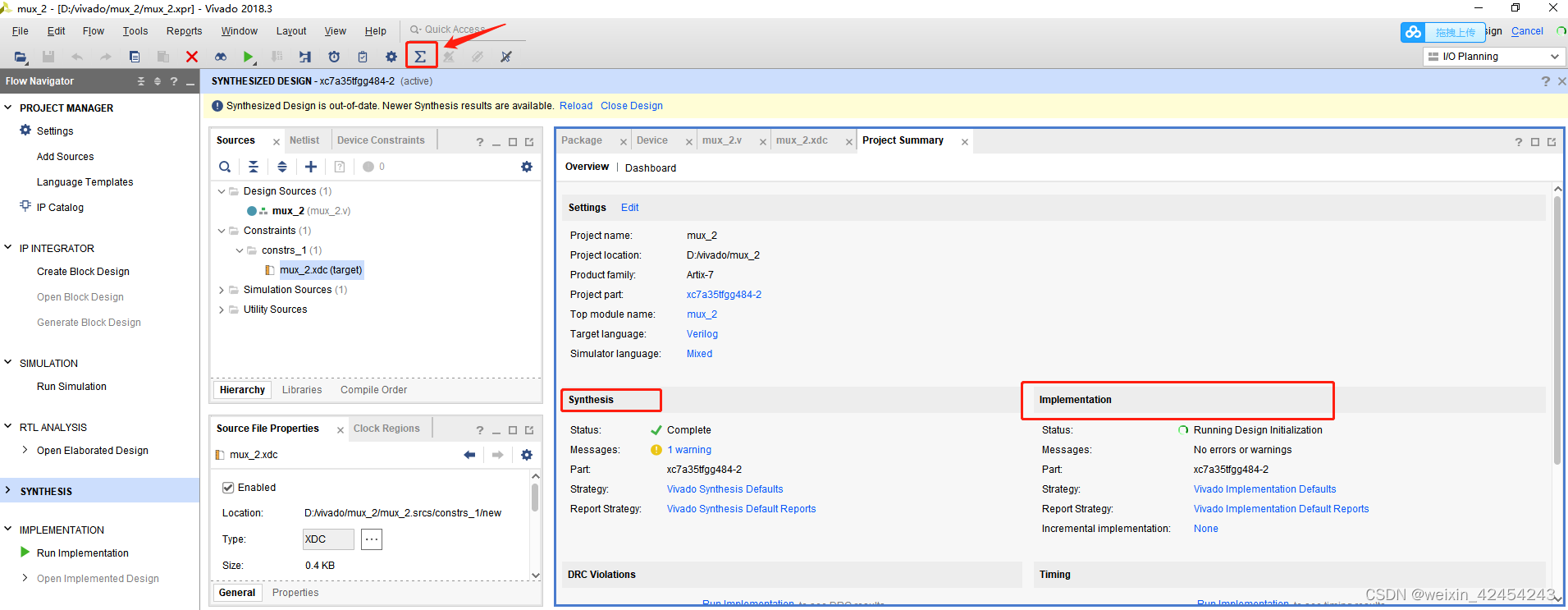Open the I/O Planning layout dropdown
The width and height of the screenshot is (1568, 610).
[1493, 57]
